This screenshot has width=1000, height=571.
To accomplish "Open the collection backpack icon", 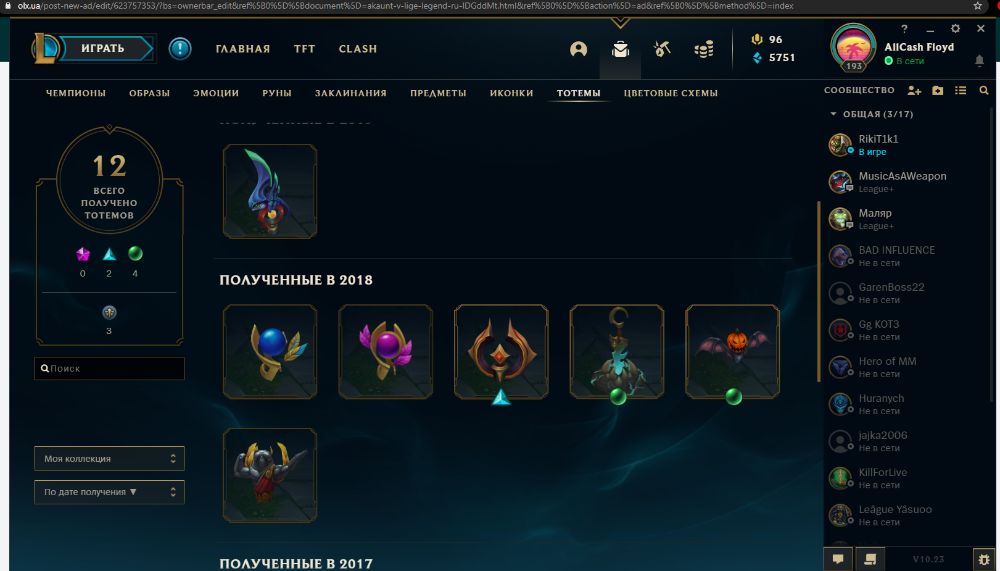I will [621, 49].
